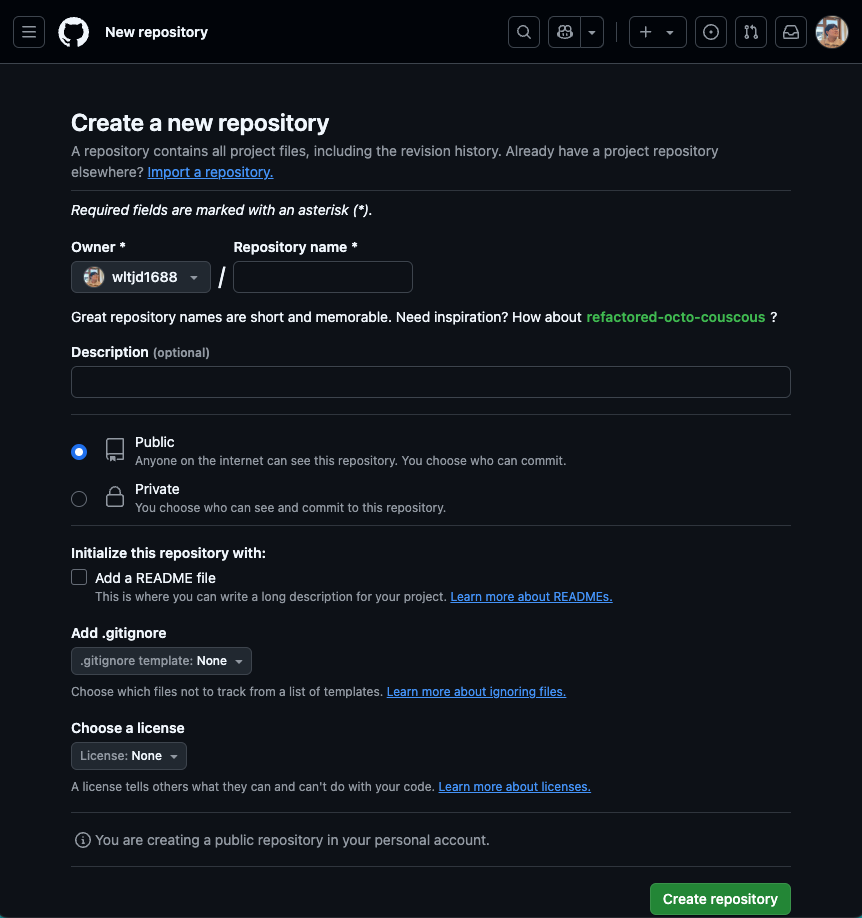Follow the Import a repository link

(210, 172)
